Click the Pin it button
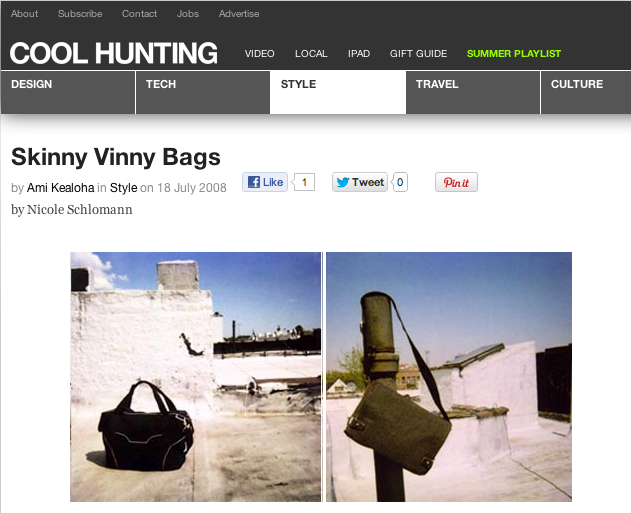631x513 pixels. coord(456,182)
